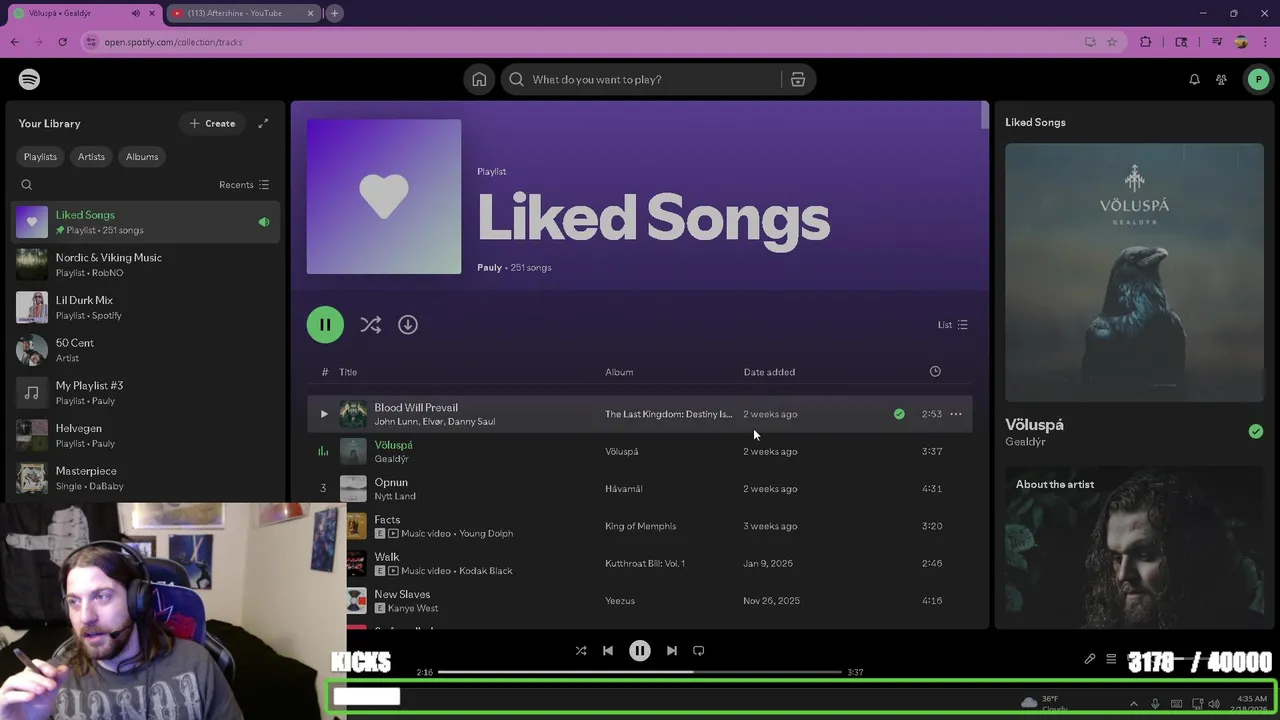This screenshot has height=720, width=1280.
Task: Open Kutthroat Bill: Vol. 1 album
Action: (x=645, y=564)
